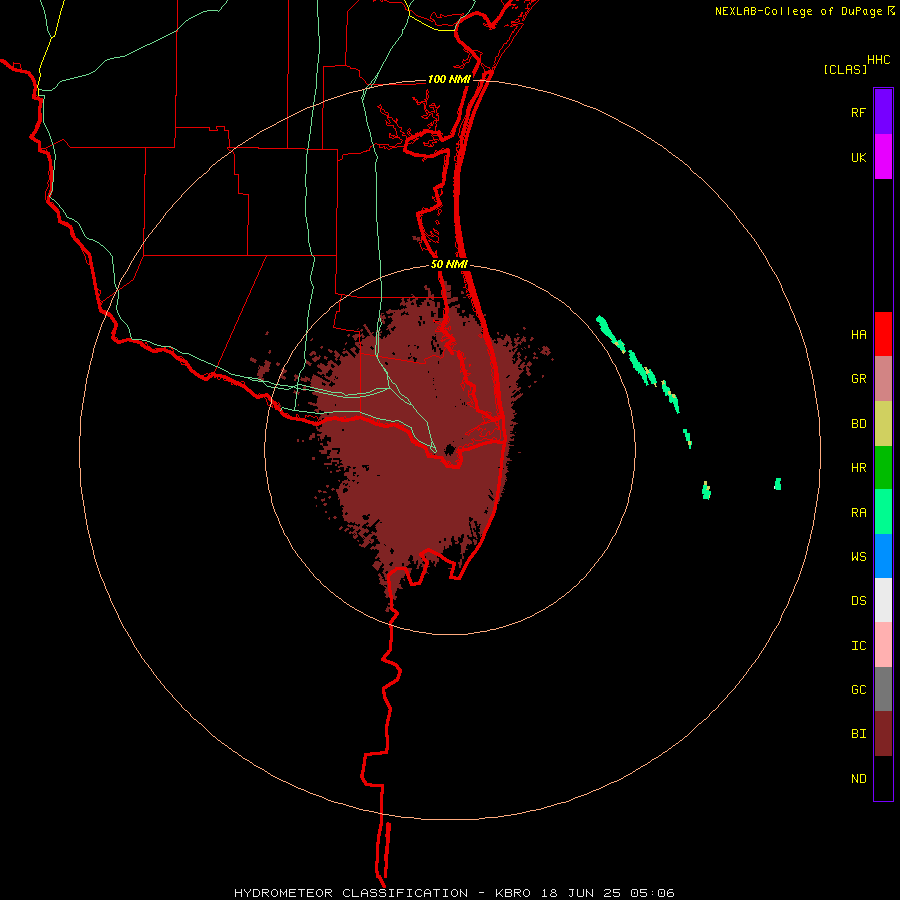The width and height of the screenshot is (900, 900).
Task: Click the UK legend label
Action: (858, 157)
